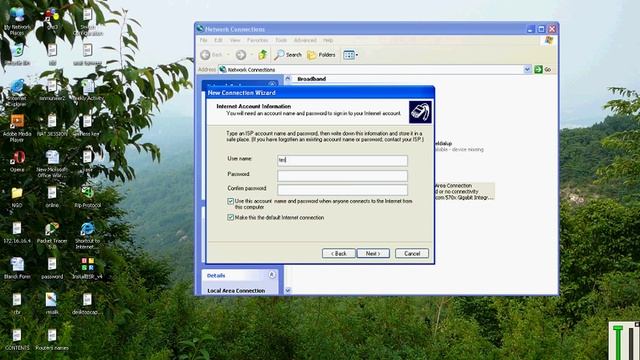Image resolution: width=640 pixels, height=360 pixels.
Task: Click the task pane scroll up arrow
Action: click(288, 79)
